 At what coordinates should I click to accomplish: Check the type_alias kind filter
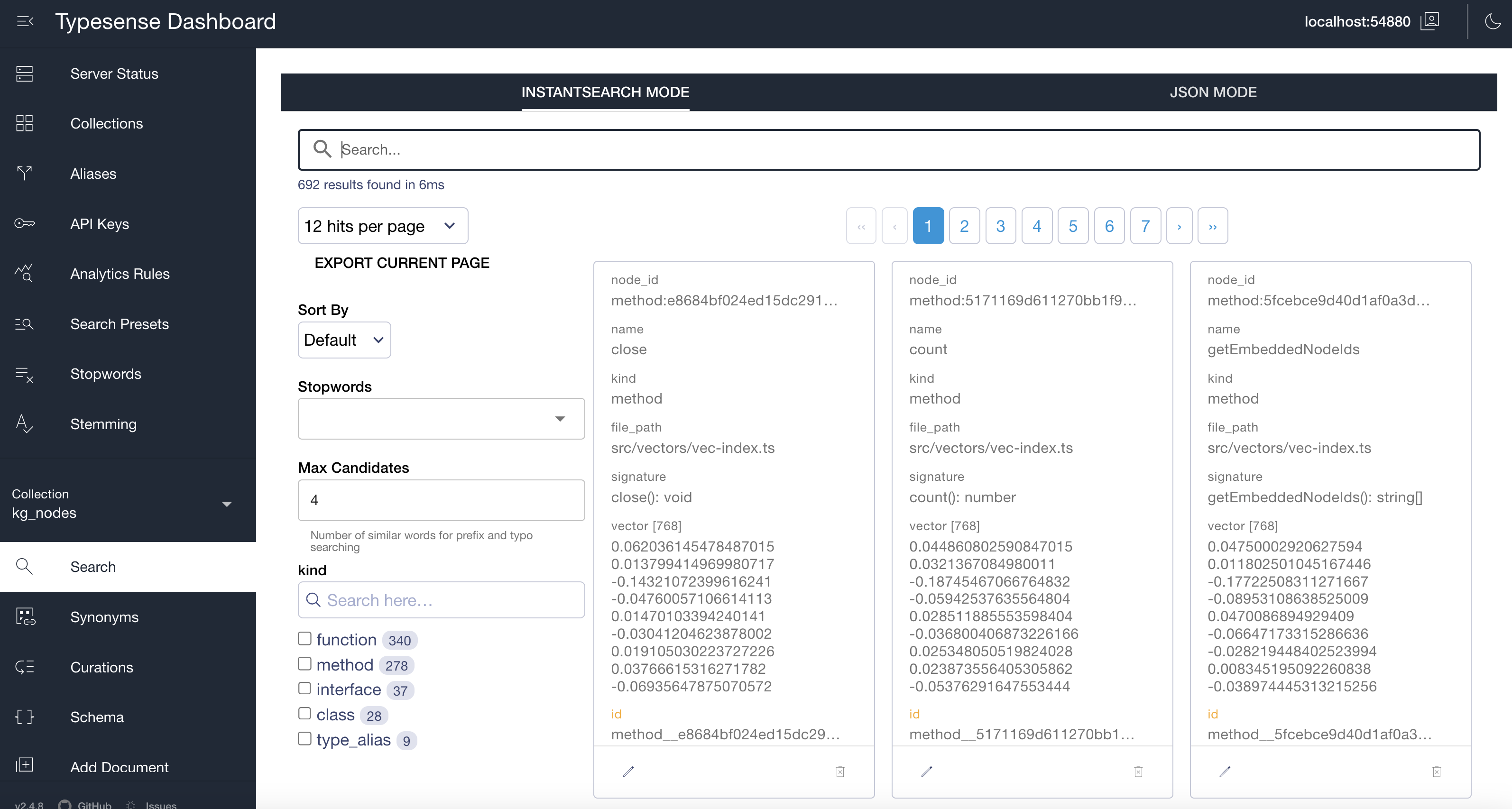(304, 738)
